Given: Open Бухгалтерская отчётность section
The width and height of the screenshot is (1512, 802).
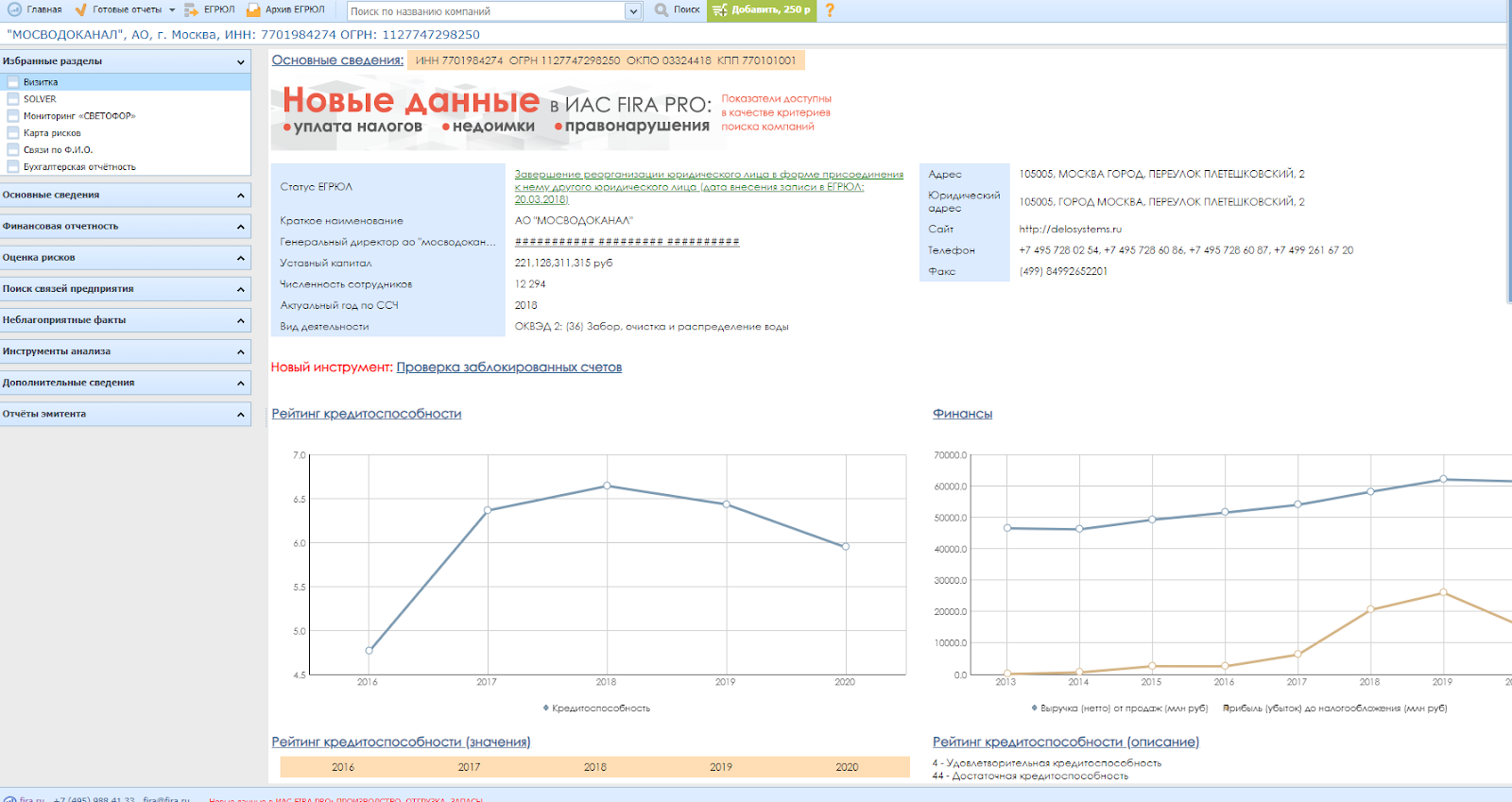Looking at the screenshot, I should (79, 167).
